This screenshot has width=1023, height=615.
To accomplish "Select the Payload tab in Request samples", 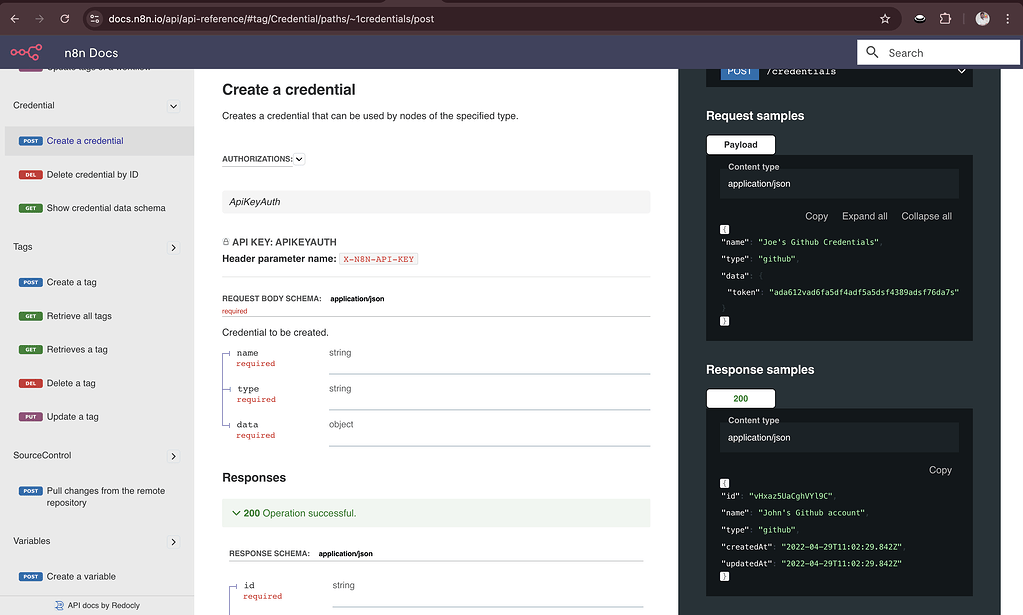I will (740, 144).
